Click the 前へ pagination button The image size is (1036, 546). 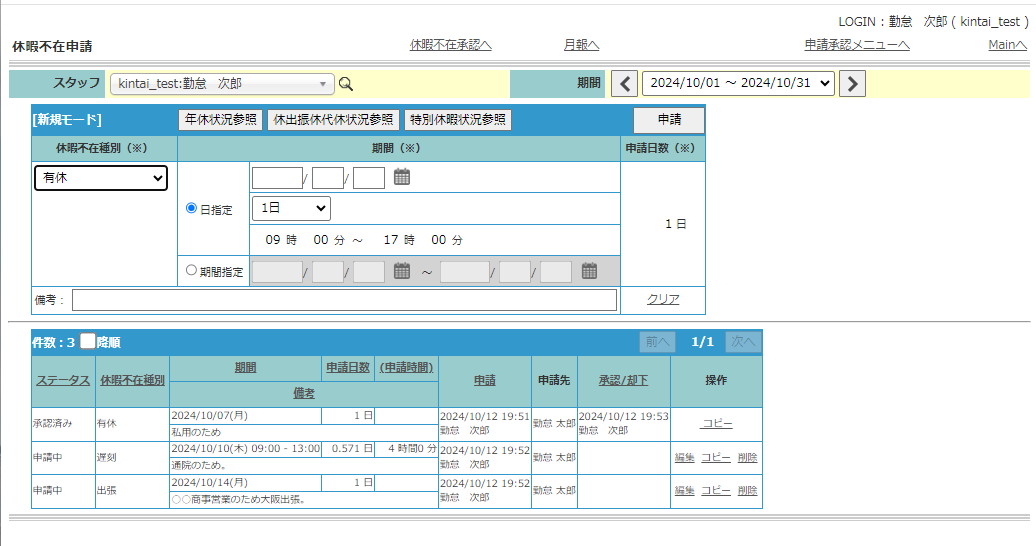[x=657, y=342]
